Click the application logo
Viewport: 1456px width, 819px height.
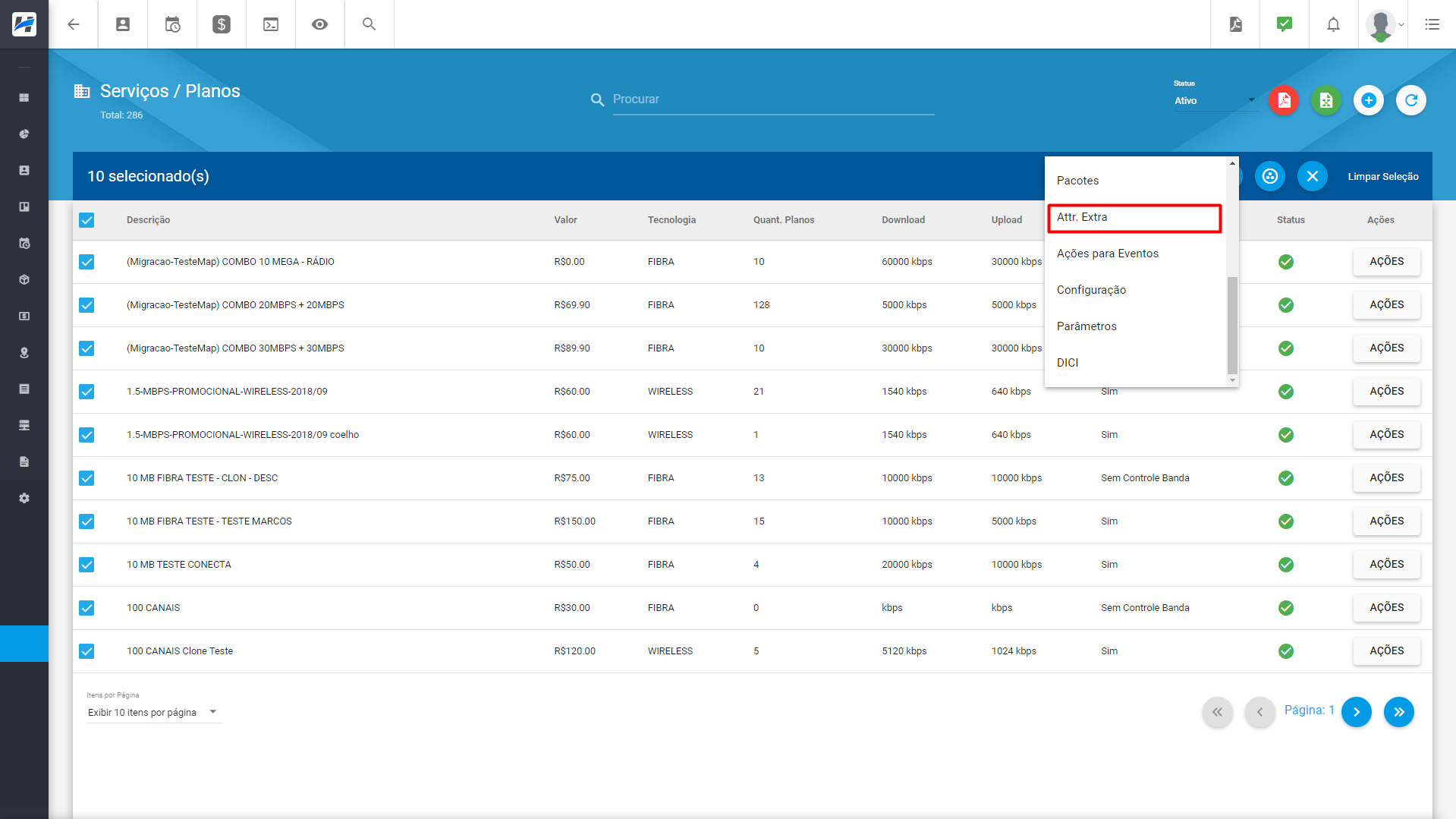tap(24, 24)
